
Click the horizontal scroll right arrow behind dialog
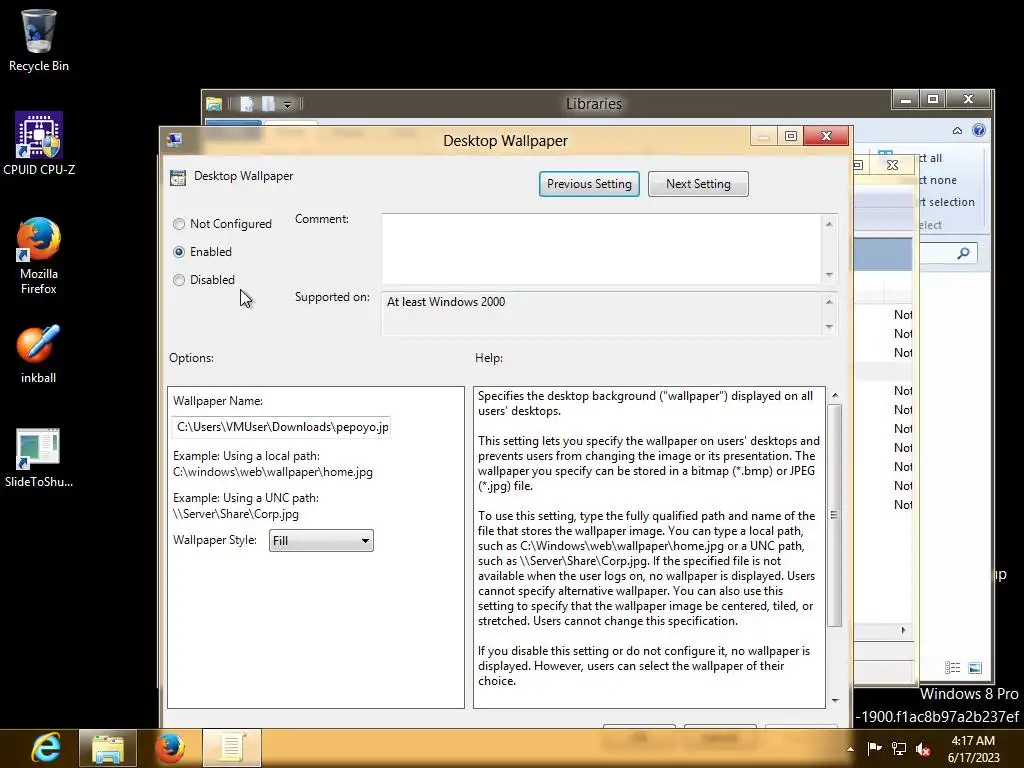[903, 630]
